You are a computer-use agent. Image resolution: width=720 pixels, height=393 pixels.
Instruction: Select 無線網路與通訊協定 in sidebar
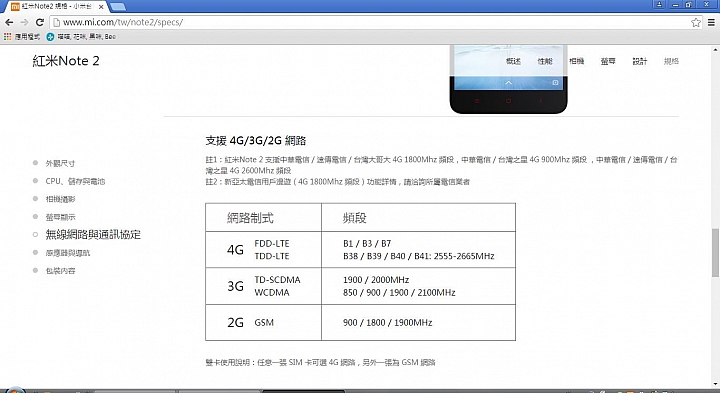point(93,235)
